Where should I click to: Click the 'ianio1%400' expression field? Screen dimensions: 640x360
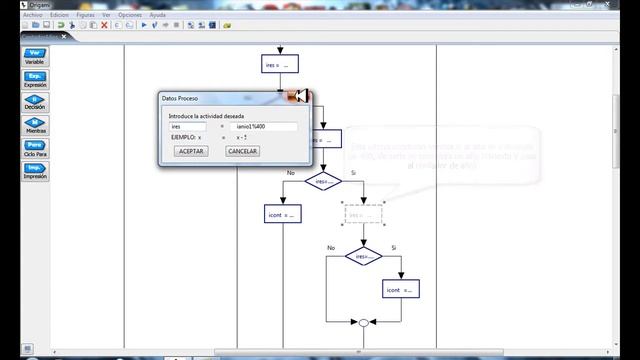pyautogui.click(x=264, y=127)
